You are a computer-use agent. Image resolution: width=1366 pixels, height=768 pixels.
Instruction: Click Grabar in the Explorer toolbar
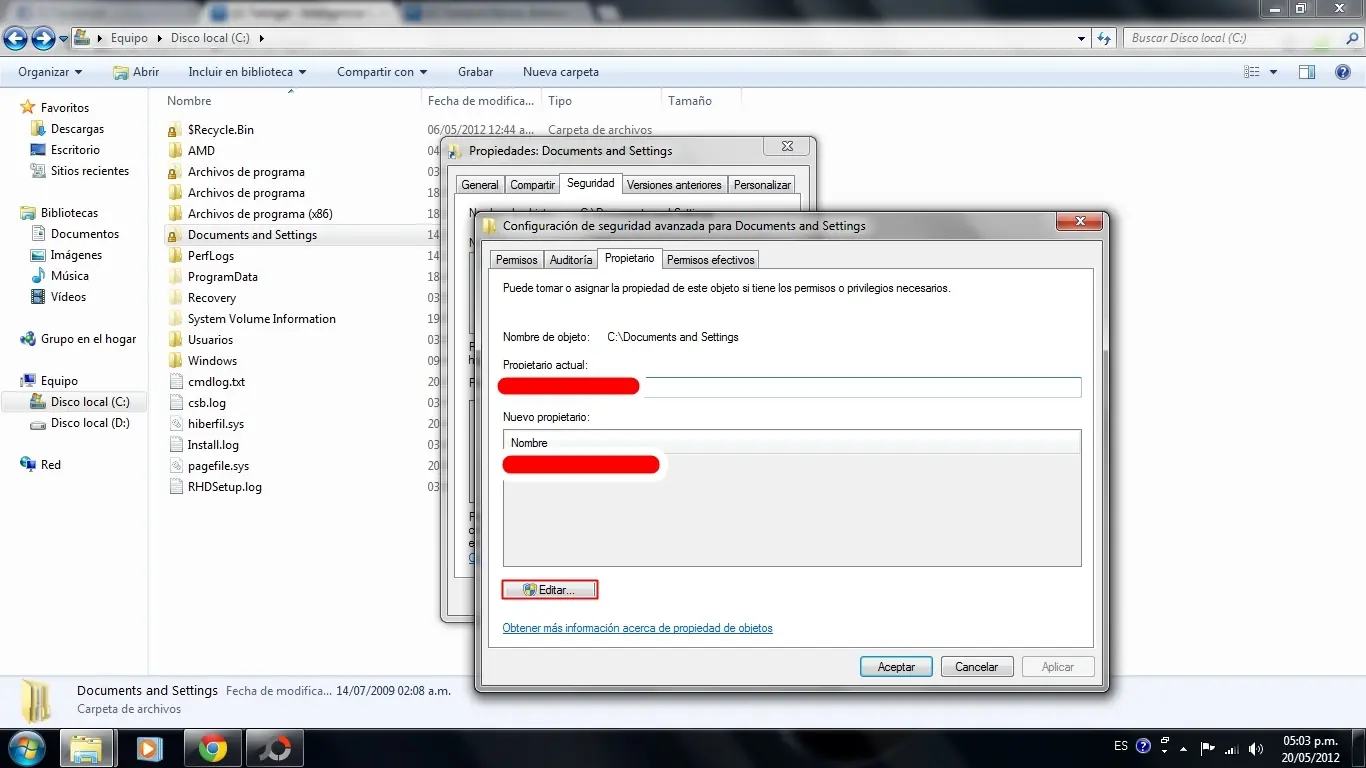(x=476, y=72)
